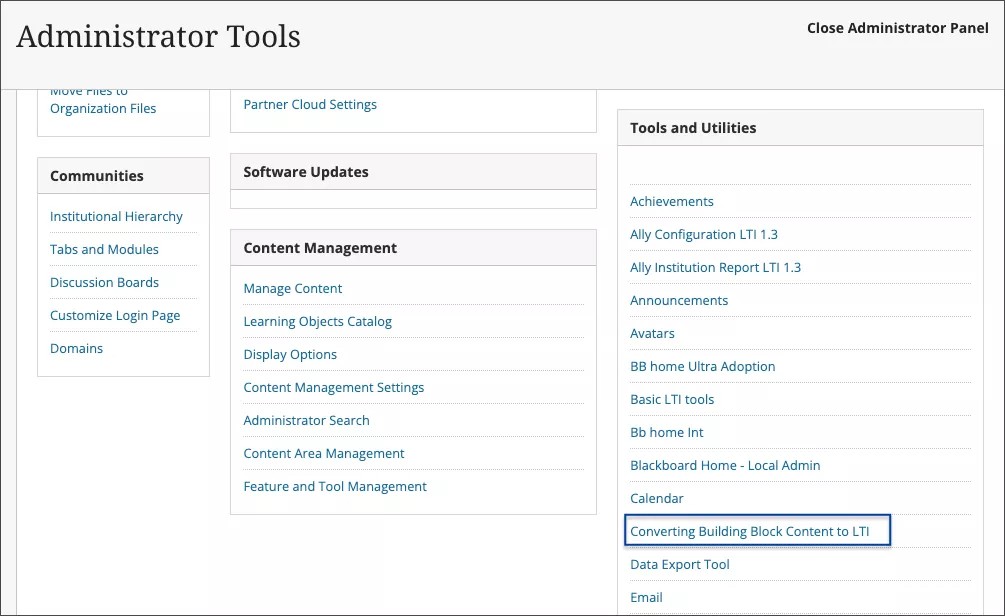Open Partner Cloud Settings
1005x616 pixels.
point(310,104)
